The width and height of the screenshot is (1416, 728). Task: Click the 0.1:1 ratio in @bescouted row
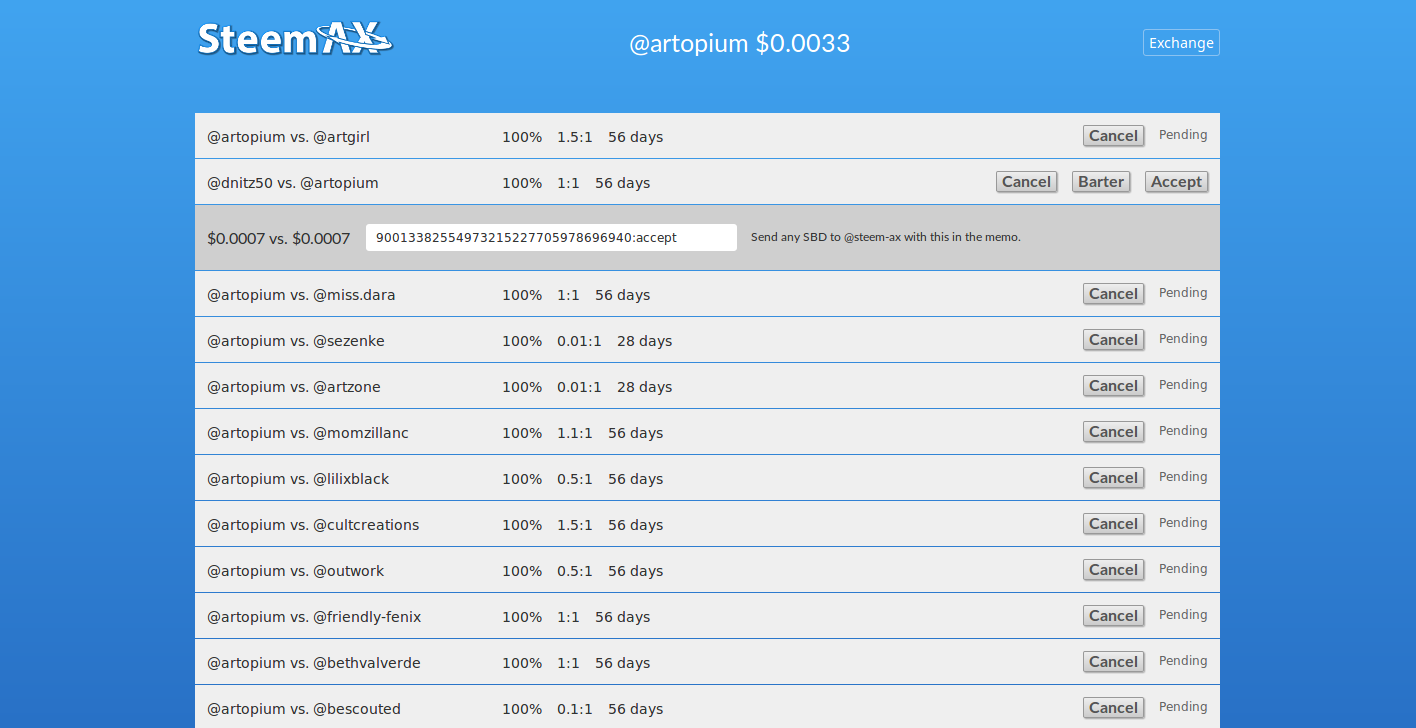(575, 709)
